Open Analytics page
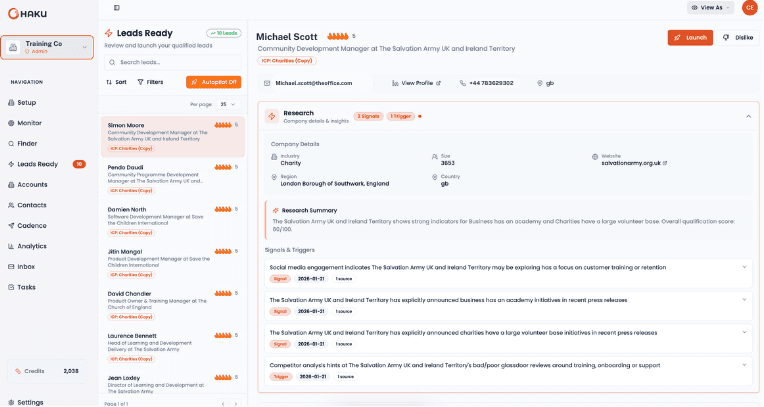The image size is (764, 407). 32,246
